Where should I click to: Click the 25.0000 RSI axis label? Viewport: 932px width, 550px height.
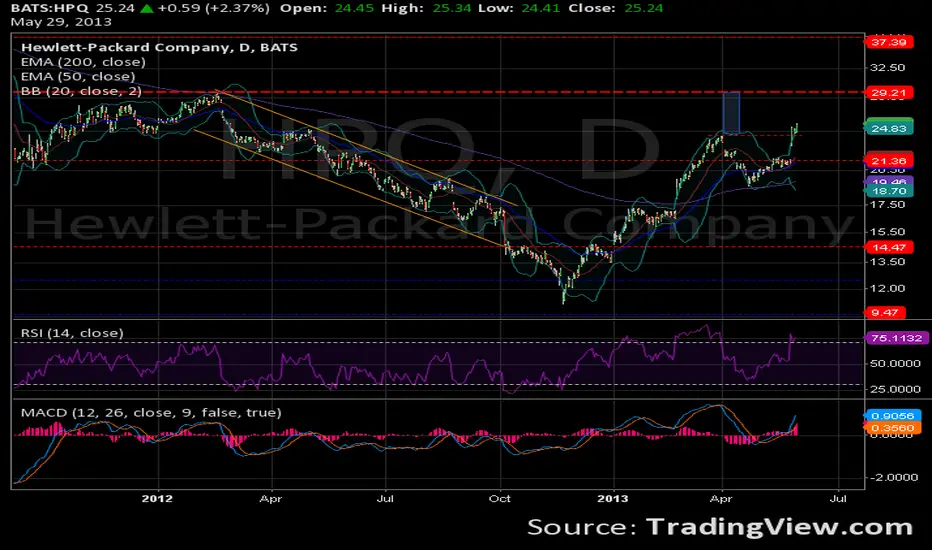point(895,389)
